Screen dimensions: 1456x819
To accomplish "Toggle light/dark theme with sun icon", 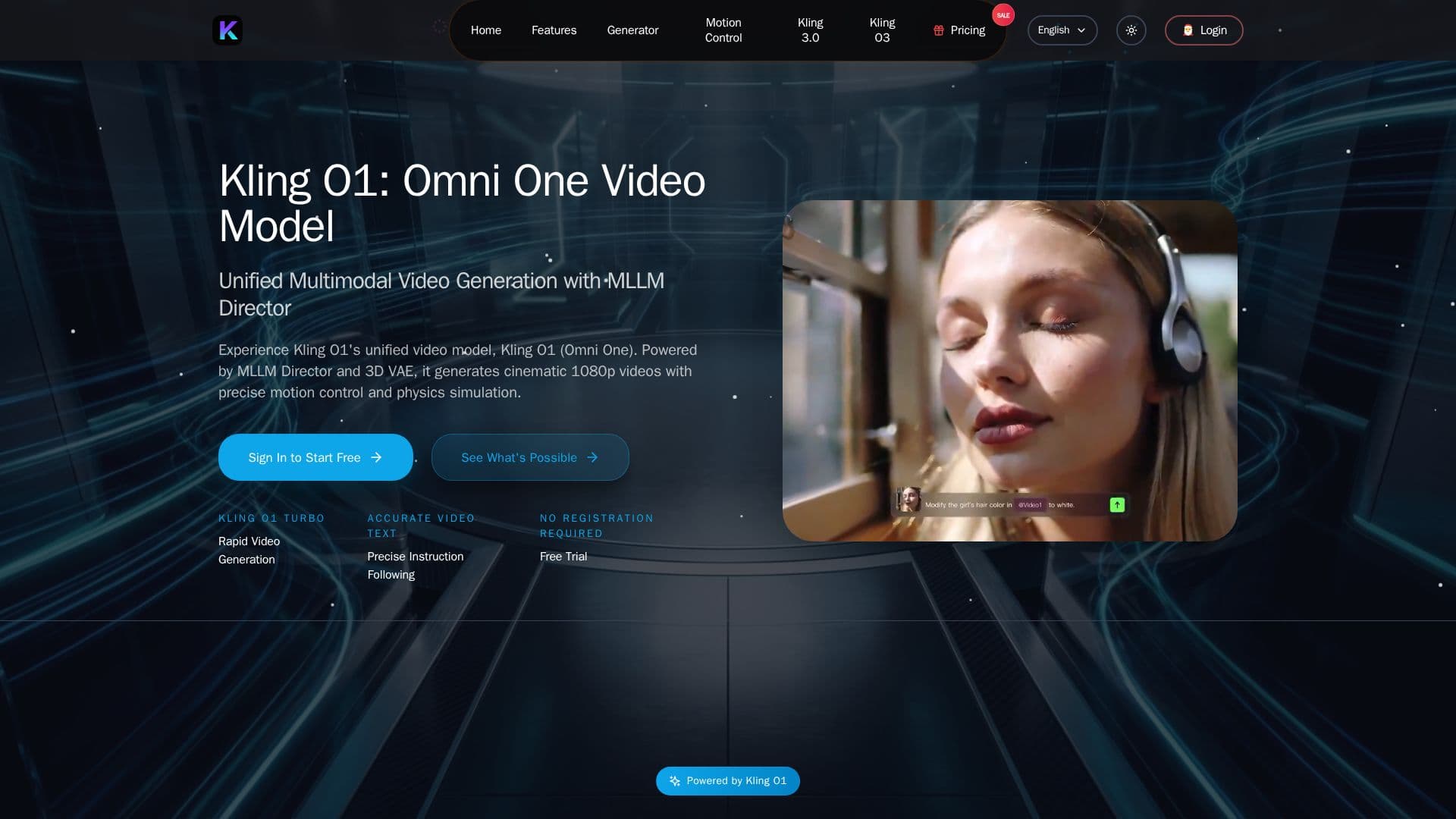I will tap(1131, 30).
